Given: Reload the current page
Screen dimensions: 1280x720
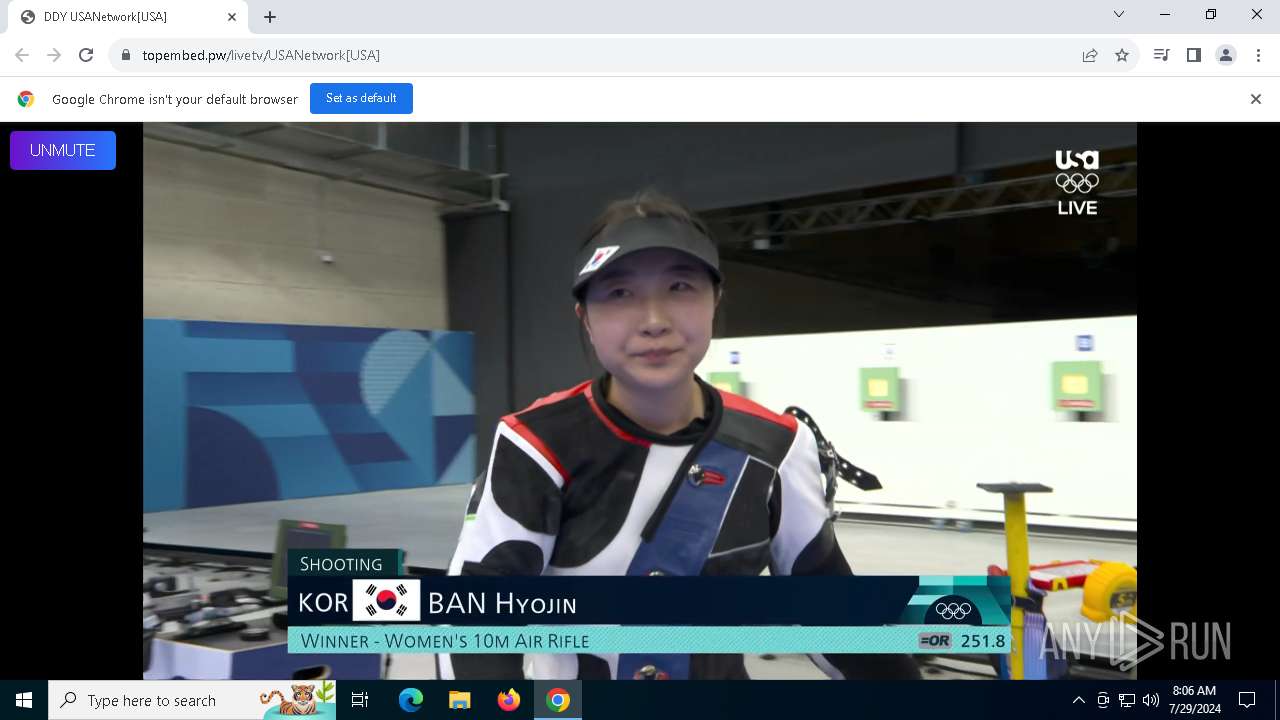Looking at the screenshot, I should coord(86,55).
